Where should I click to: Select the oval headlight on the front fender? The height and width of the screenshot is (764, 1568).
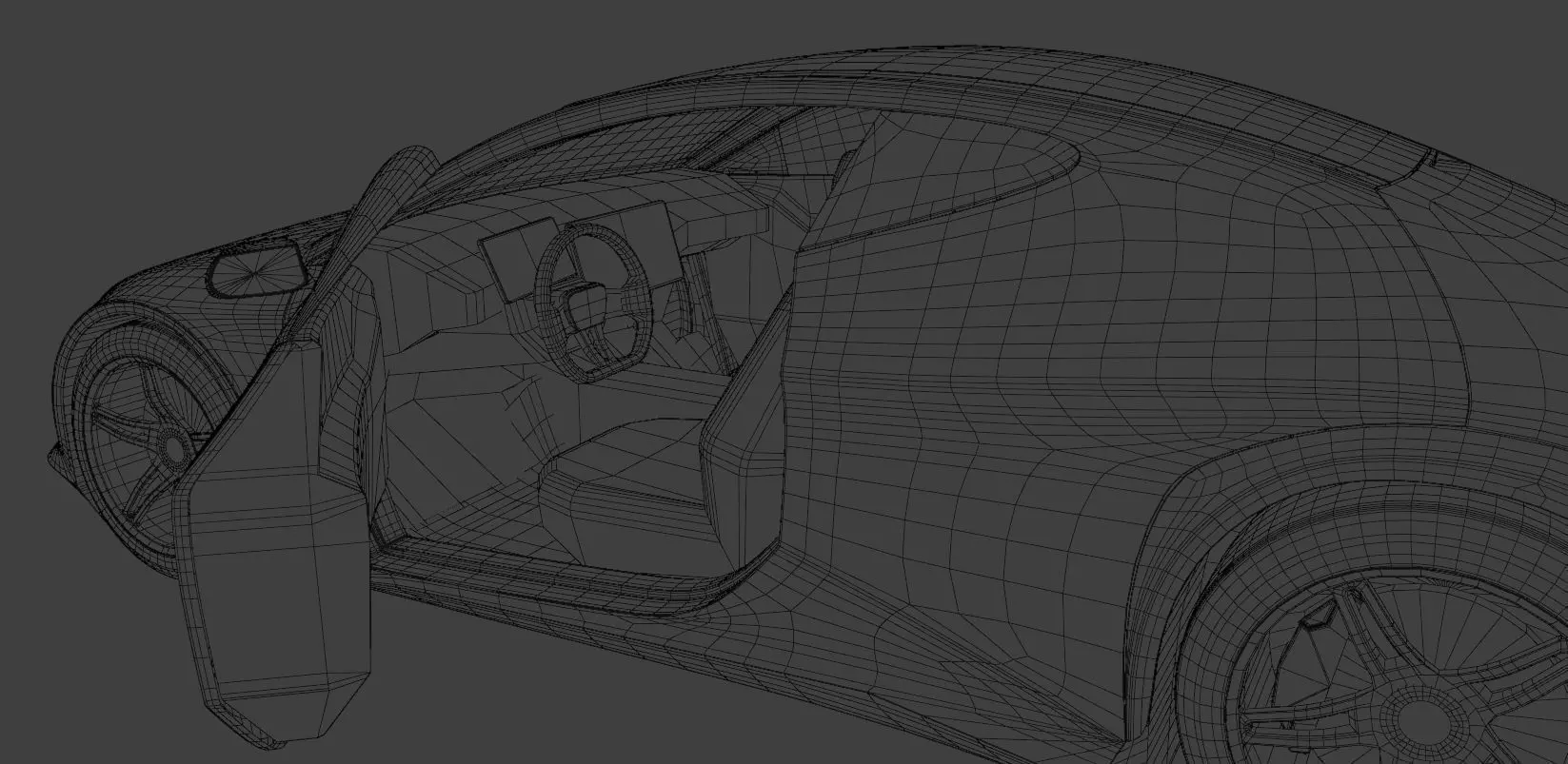click(x=258, y=269)
